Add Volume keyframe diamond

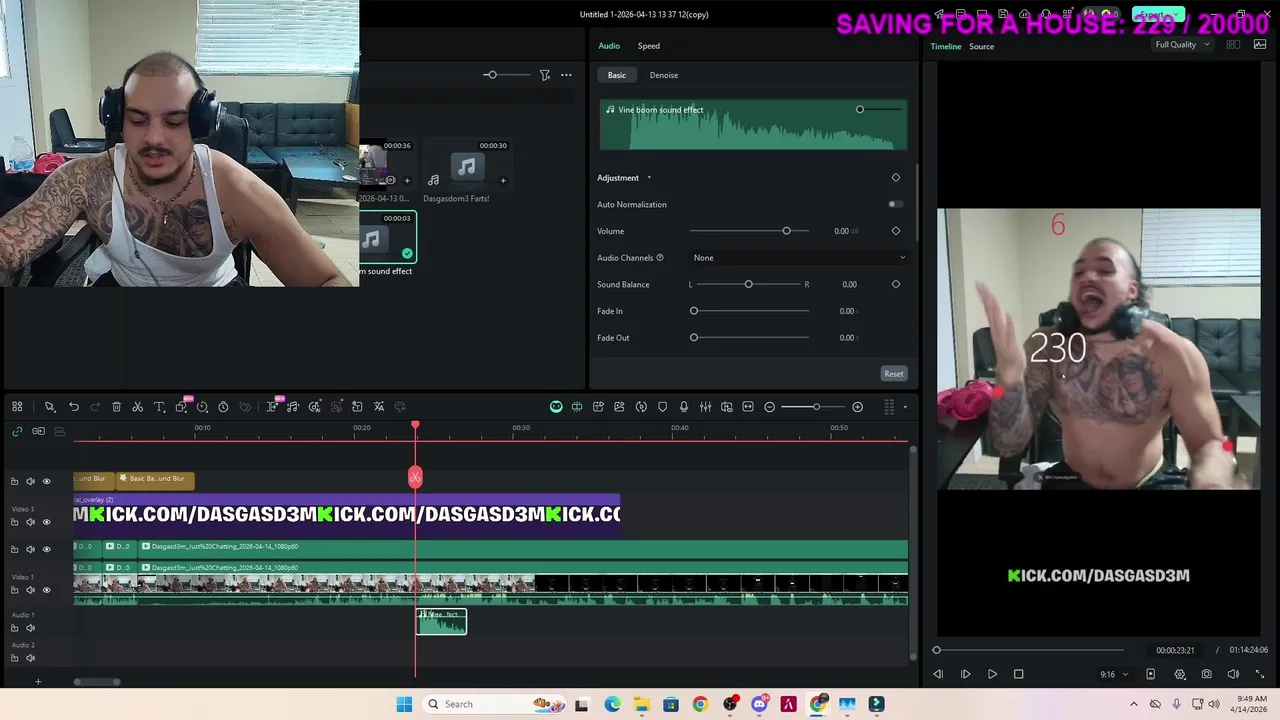[x=896, y=231]
